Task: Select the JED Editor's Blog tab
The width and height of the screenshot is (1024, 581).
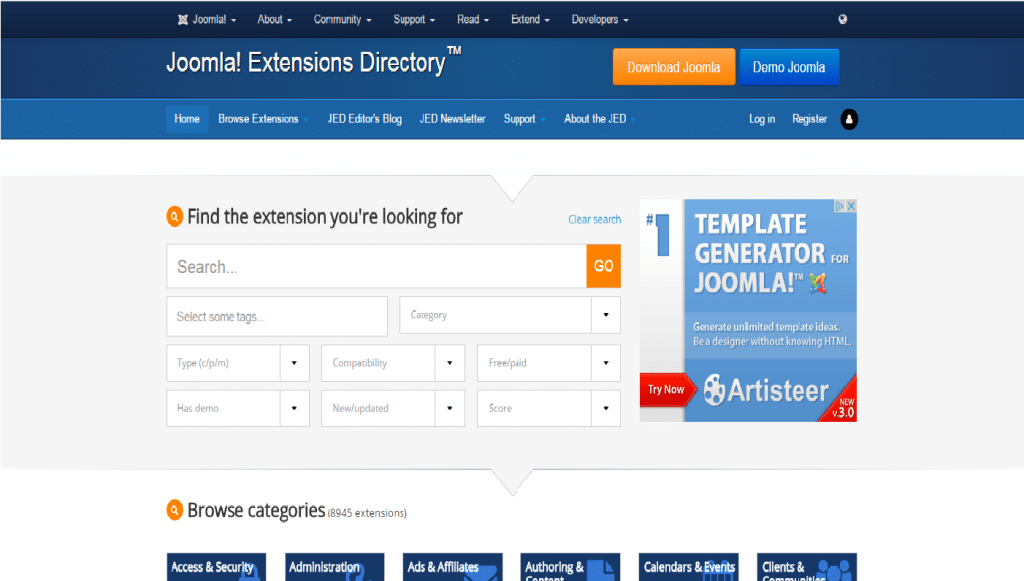Action: point(364,119)
